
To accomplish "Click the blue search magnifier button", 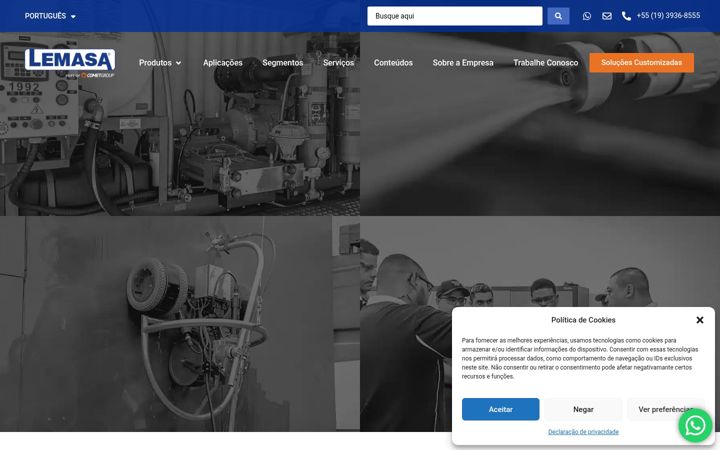I will 558,16.
